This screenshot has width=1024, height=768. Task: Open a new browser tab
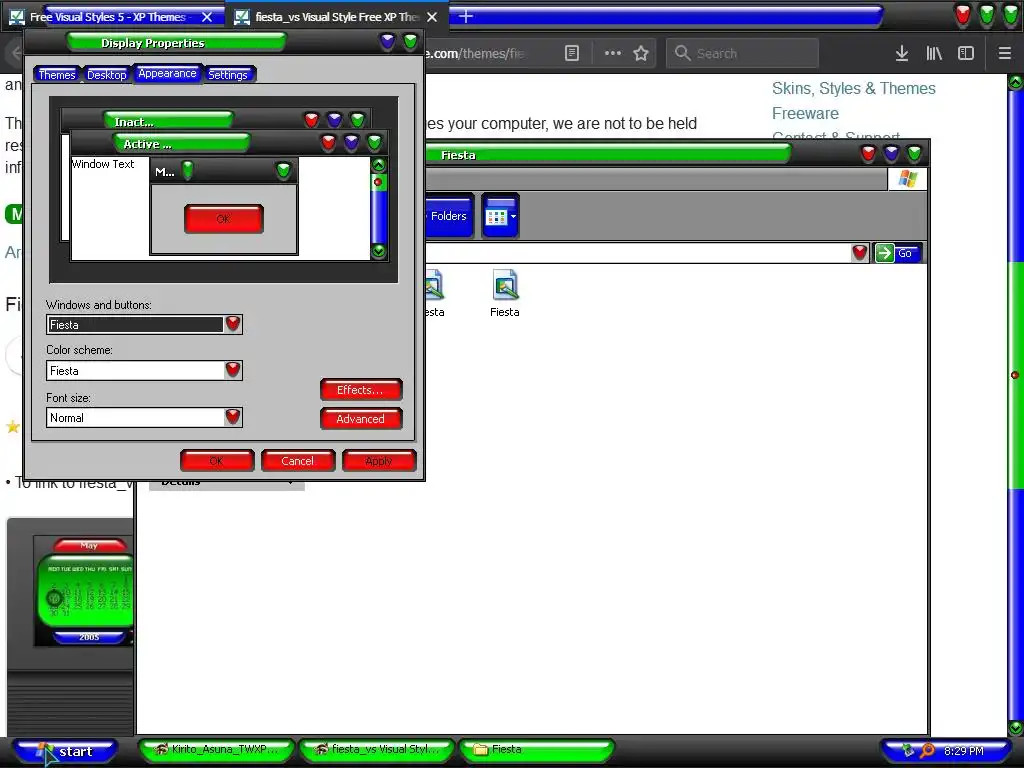(x=466, y=16)
